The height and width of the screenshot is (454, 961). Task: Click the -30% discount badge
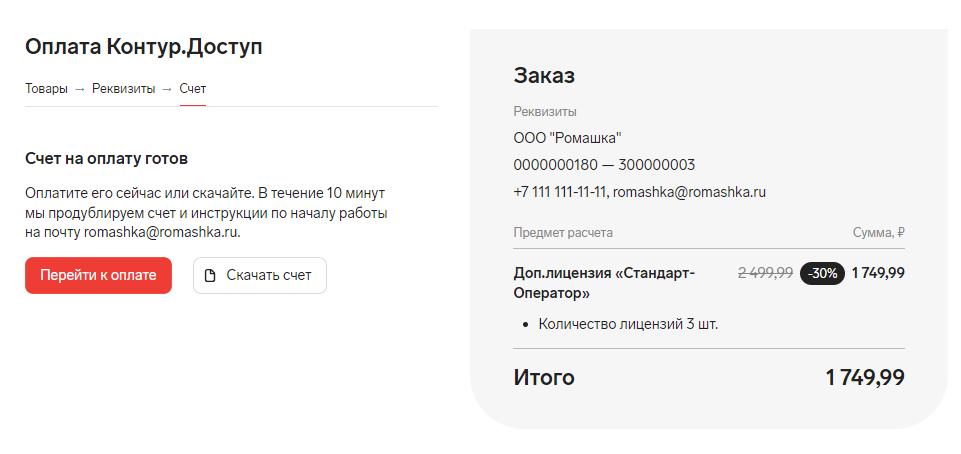pyautogui.click(x=822, y=273)
